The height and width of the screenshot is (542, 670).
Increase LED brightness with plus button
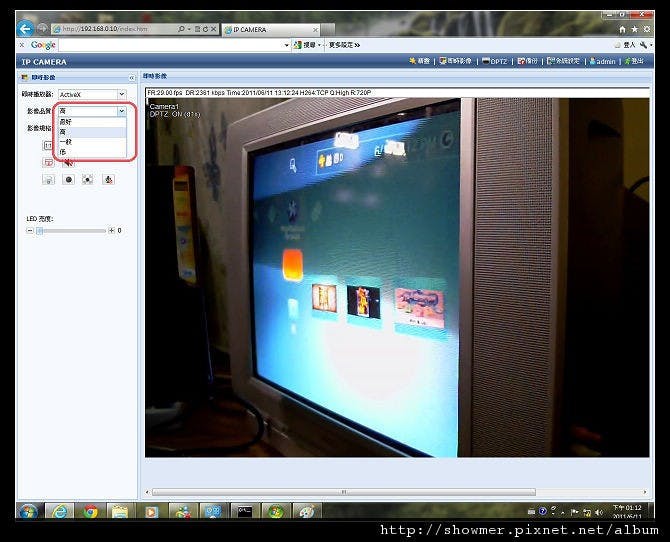click(111, 231)
